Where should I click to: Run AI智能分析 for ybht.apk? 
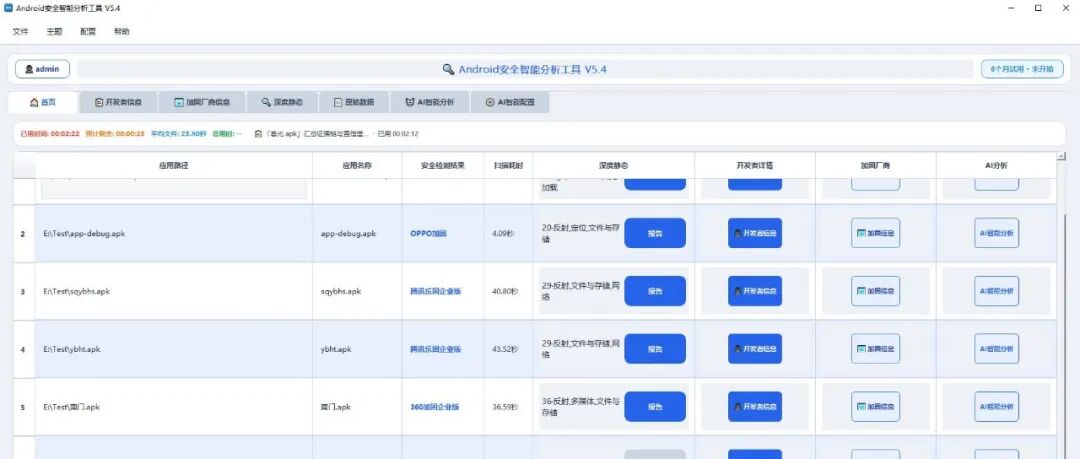point(997,349)
